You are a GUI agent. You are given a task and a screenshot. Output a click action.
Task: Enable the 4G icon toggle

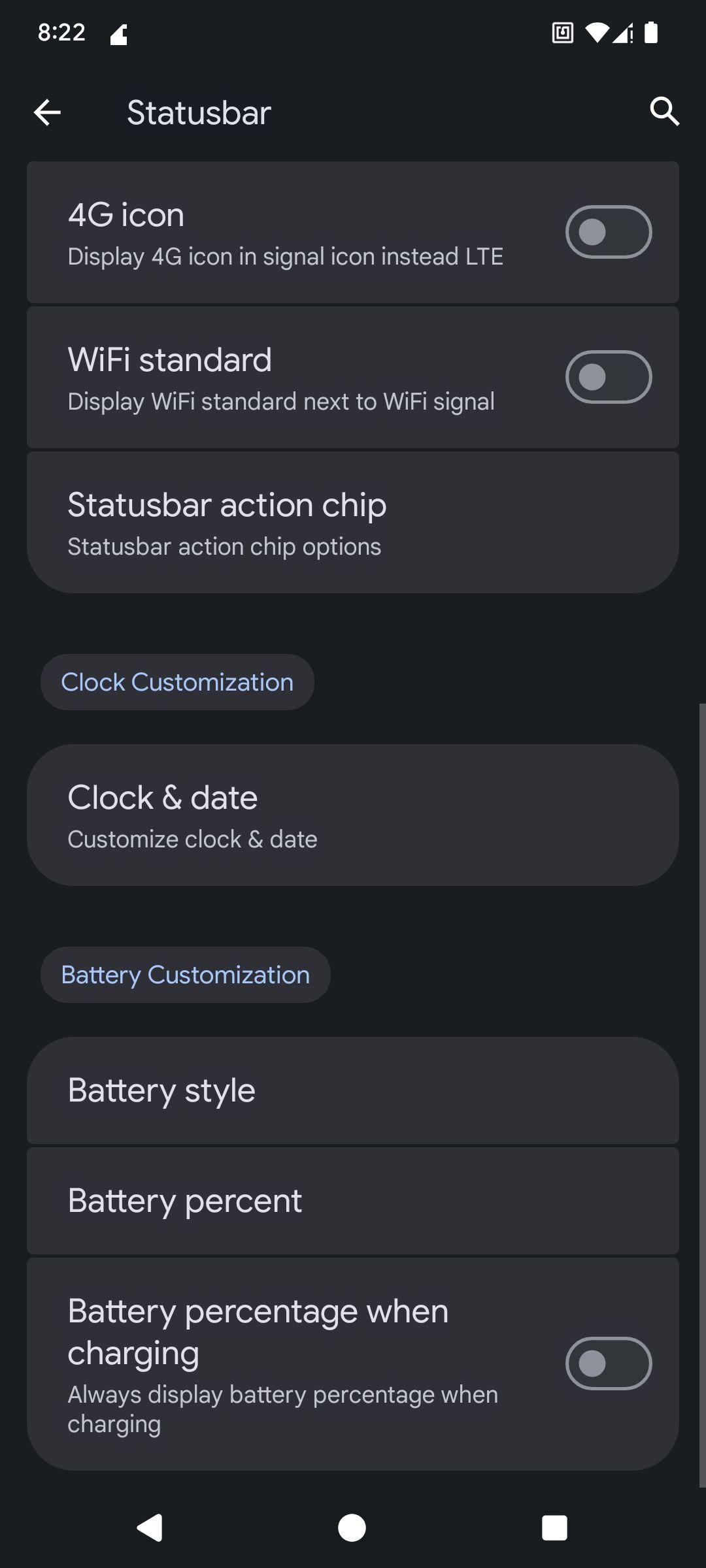coord(608,232)
